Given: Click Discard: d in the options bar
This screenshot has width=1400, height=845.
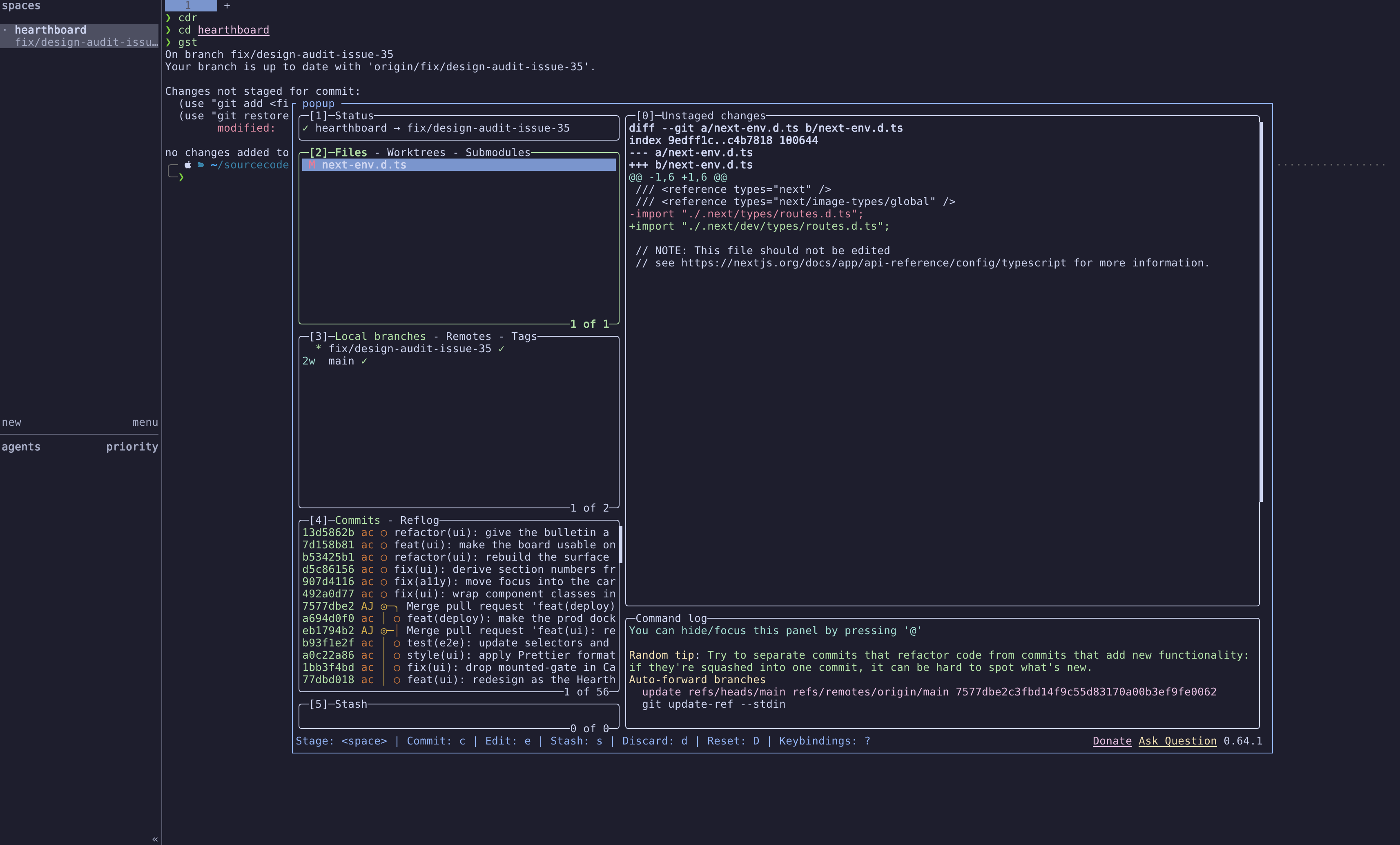Looking at the screenshot, I should [655, 741].
